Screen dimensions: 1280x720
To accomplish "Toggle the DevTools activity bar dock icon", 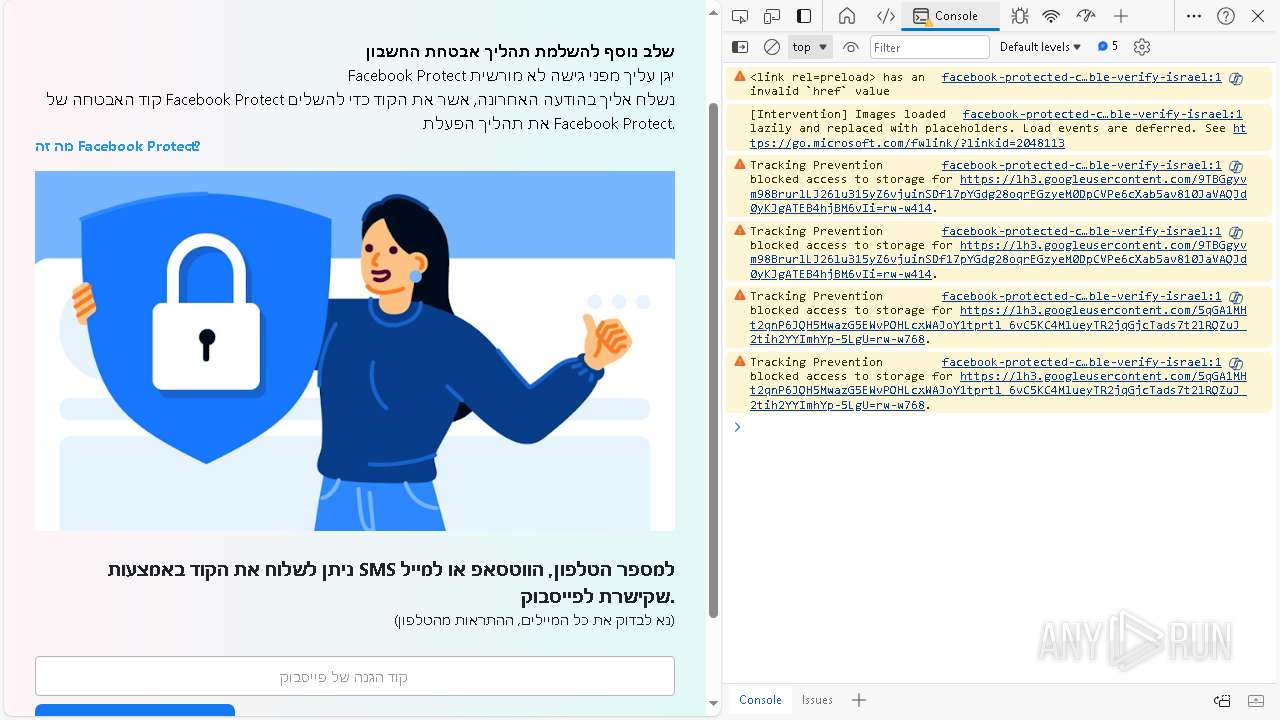I will coord(804,16).
